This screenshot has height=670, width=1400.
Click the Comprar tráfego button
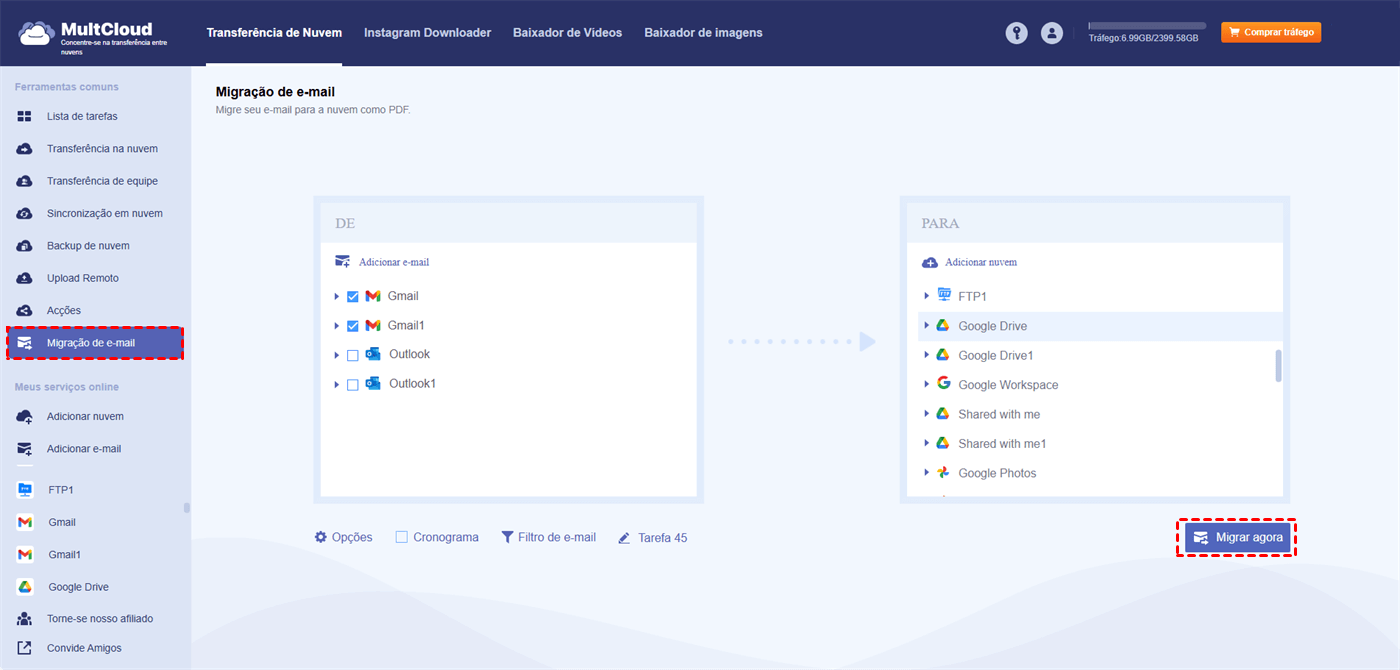(1271, 33)
